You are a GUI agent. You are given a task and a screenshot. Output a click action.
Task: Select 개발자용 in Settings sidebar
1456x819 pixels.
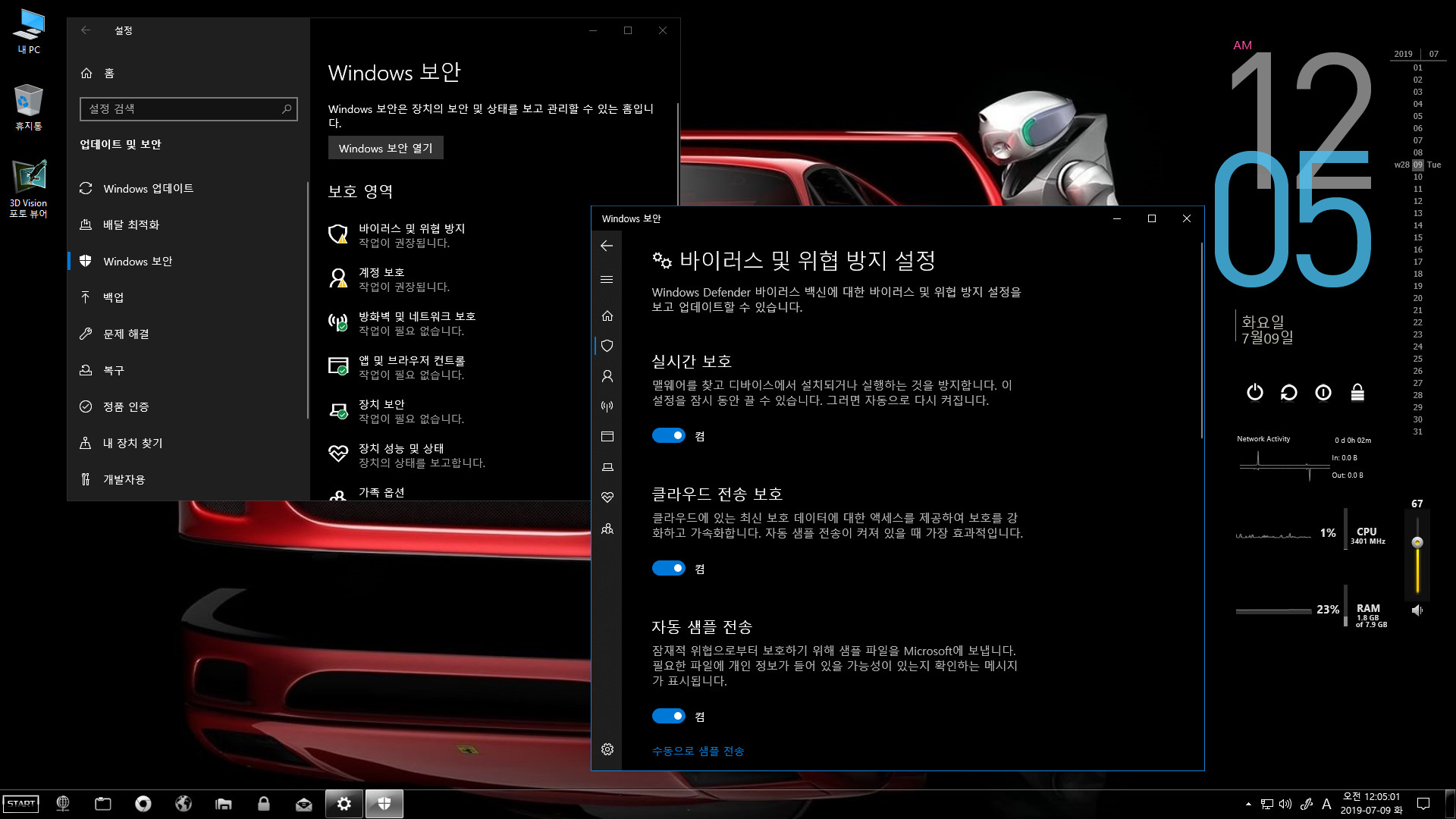tap(187, 479)
